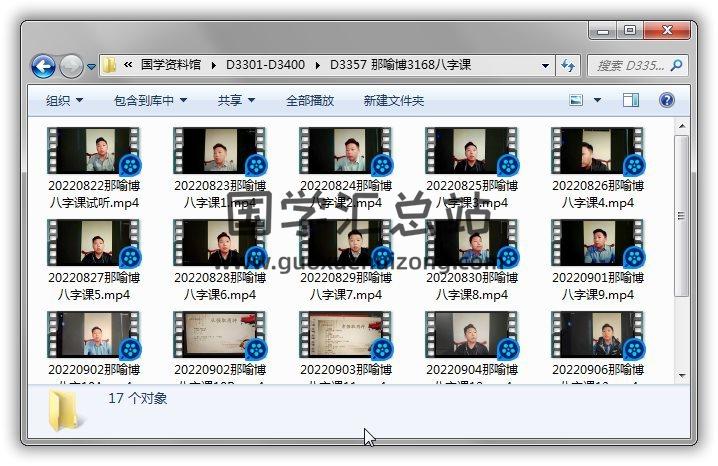Select D3357 那喻博3168八字课 breadcrumb
Screen dimensions: 718x466
pyautogui.click(x=400, y=65)
